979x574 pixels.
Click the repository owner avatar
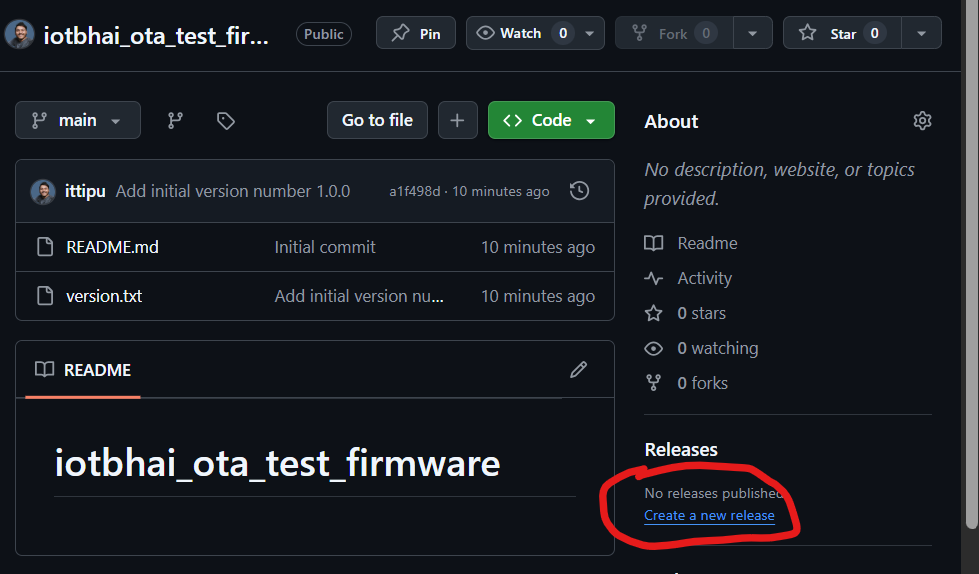click(20, 34)
